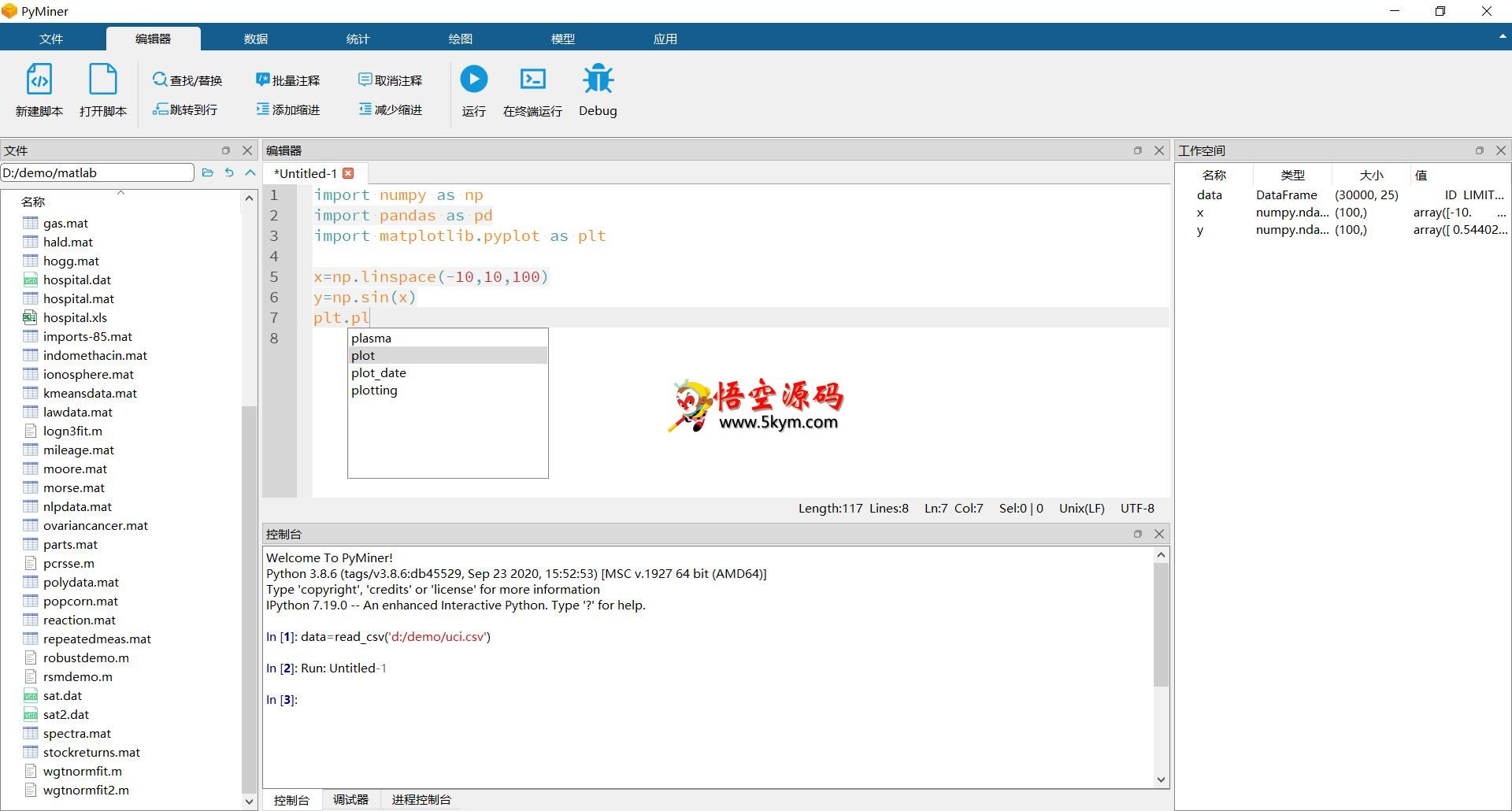Click the console scroll-down arrow
The width and height of the screenshot is (1512, 811).
tap(1161, 780)
